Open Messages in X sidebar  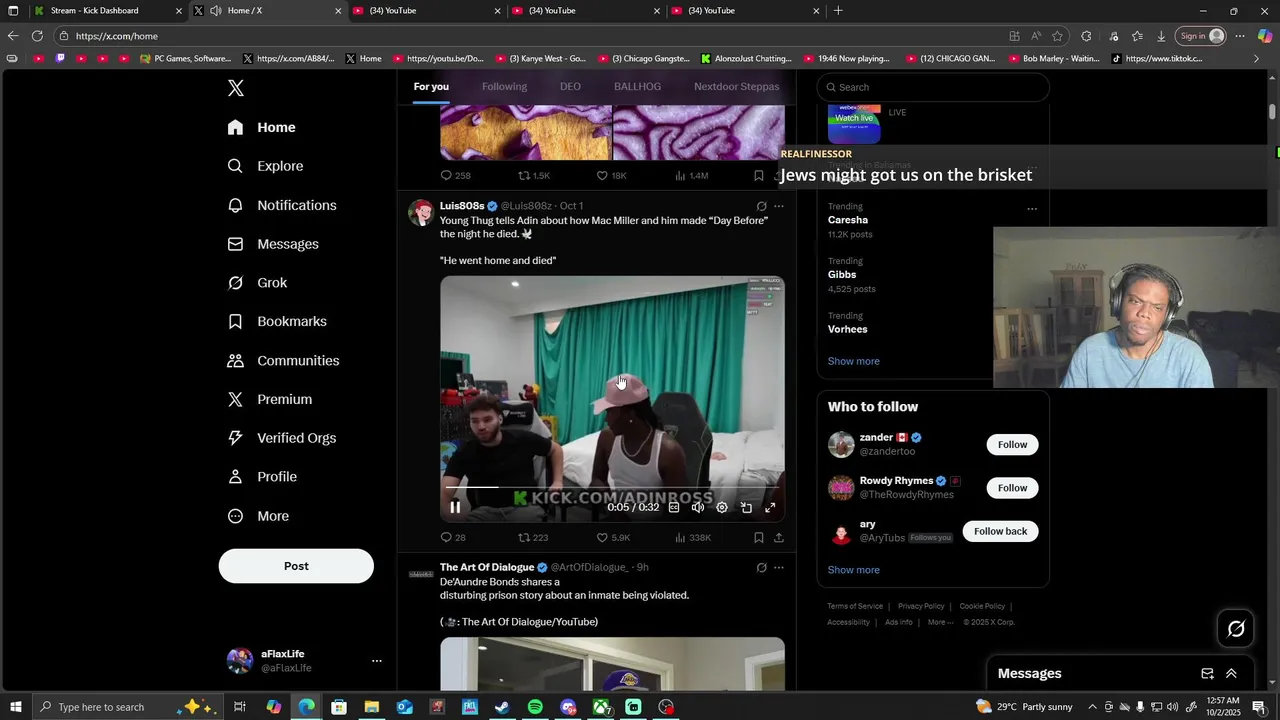pyautogui.click(x=273, y=244)
